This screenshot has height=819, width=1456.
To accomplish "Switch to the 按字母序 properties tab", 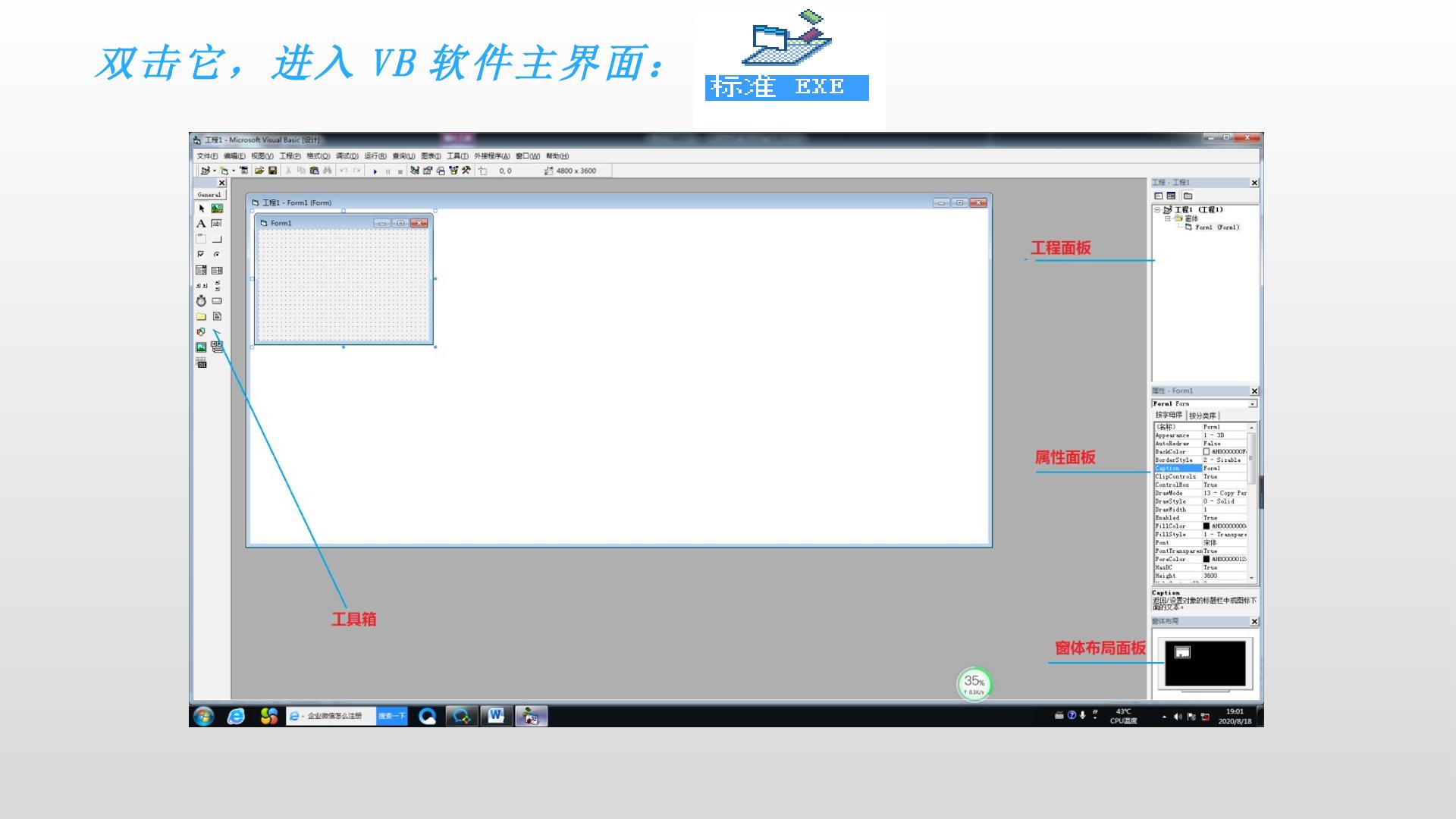I will click(x=1169, y=416).
